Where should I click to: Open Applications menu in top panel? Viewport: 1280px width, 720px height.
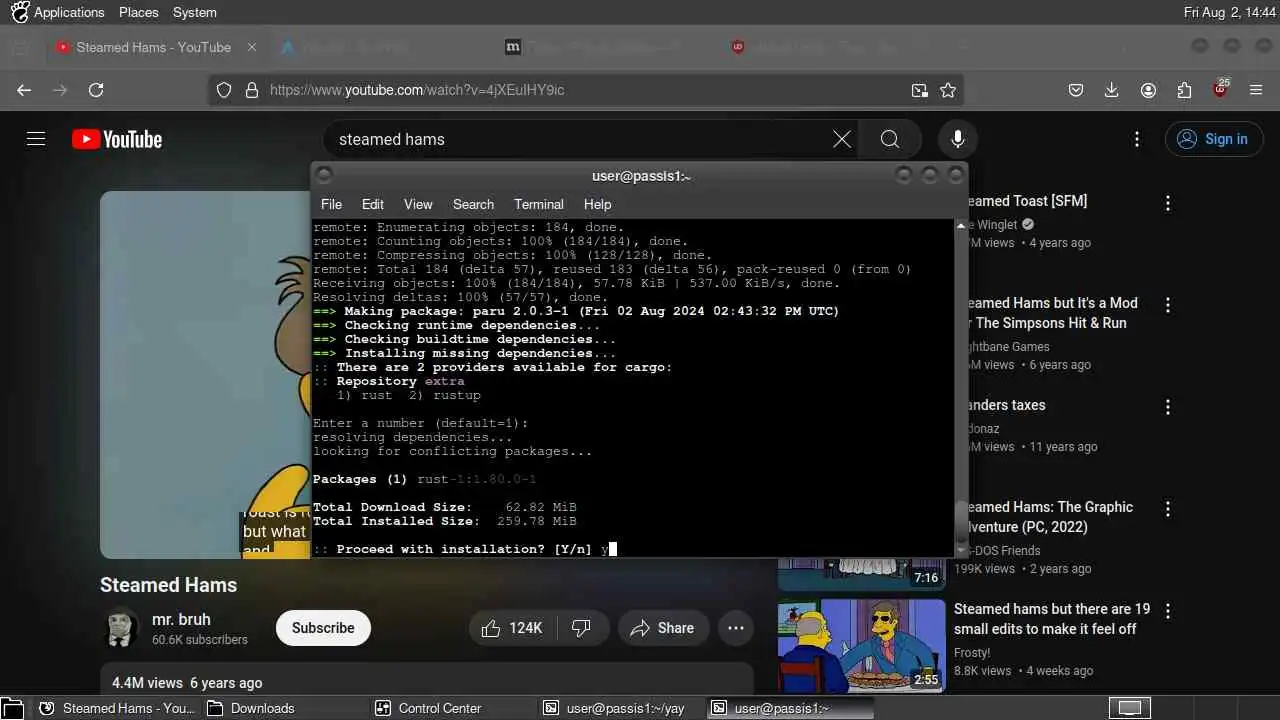pos(58,12)
